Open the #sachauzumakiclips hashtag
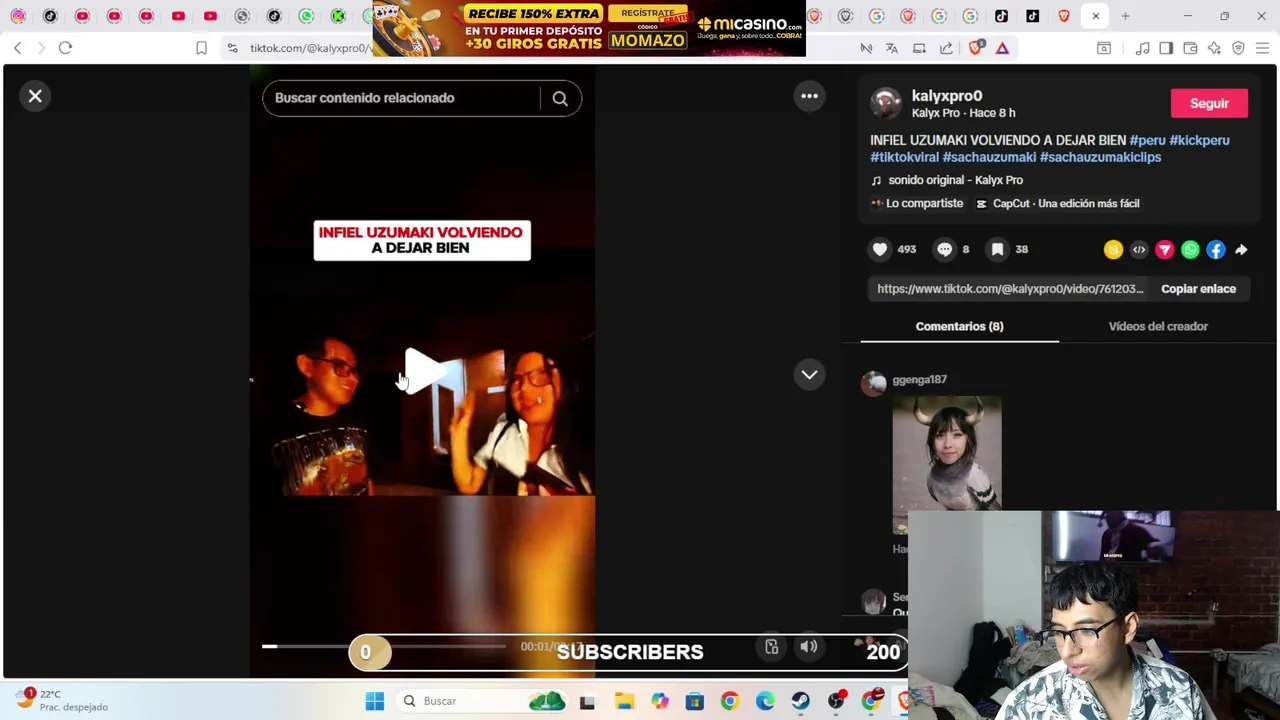 [1100, 157]
